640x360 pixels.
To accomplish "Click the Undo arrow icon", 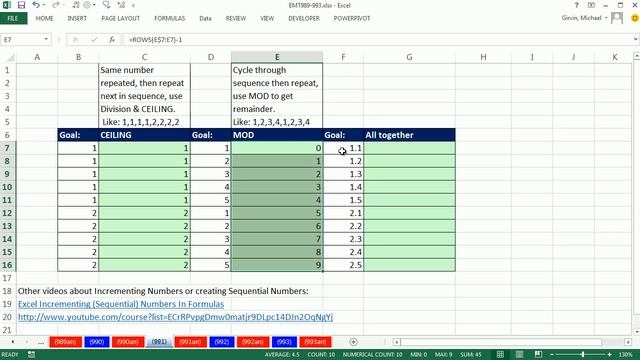I will coord(36,5).
